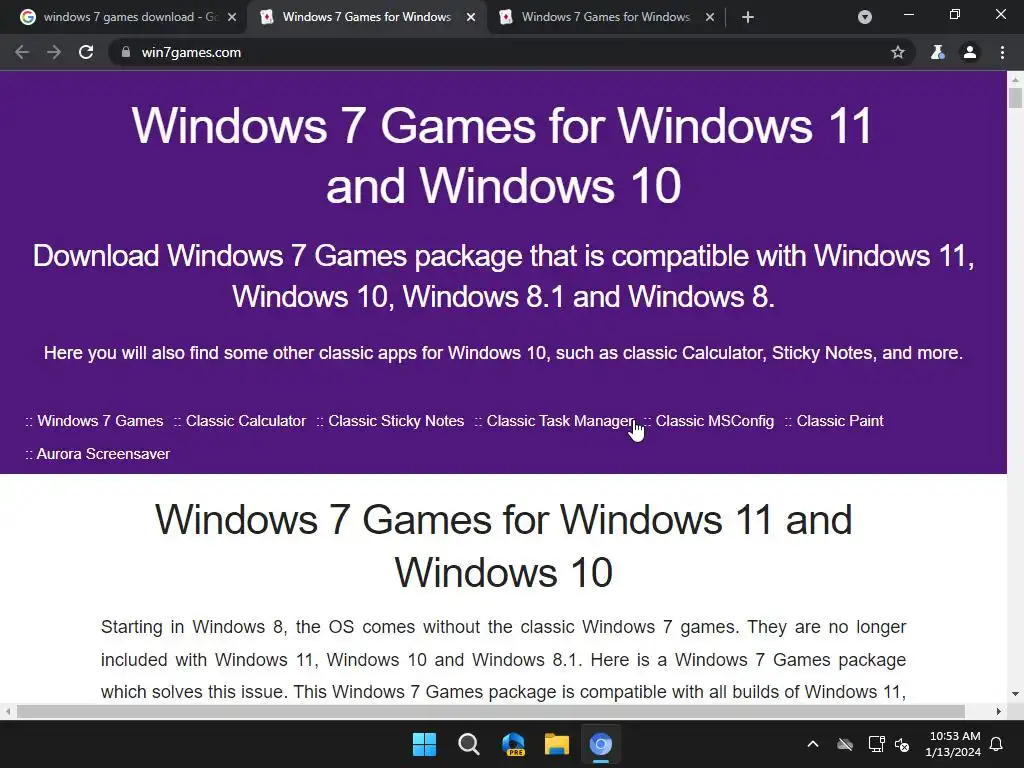Click the 'Download Windows 7 Games package' subtitle
This screenshot has height=768, width=1024.
point(503,276)
